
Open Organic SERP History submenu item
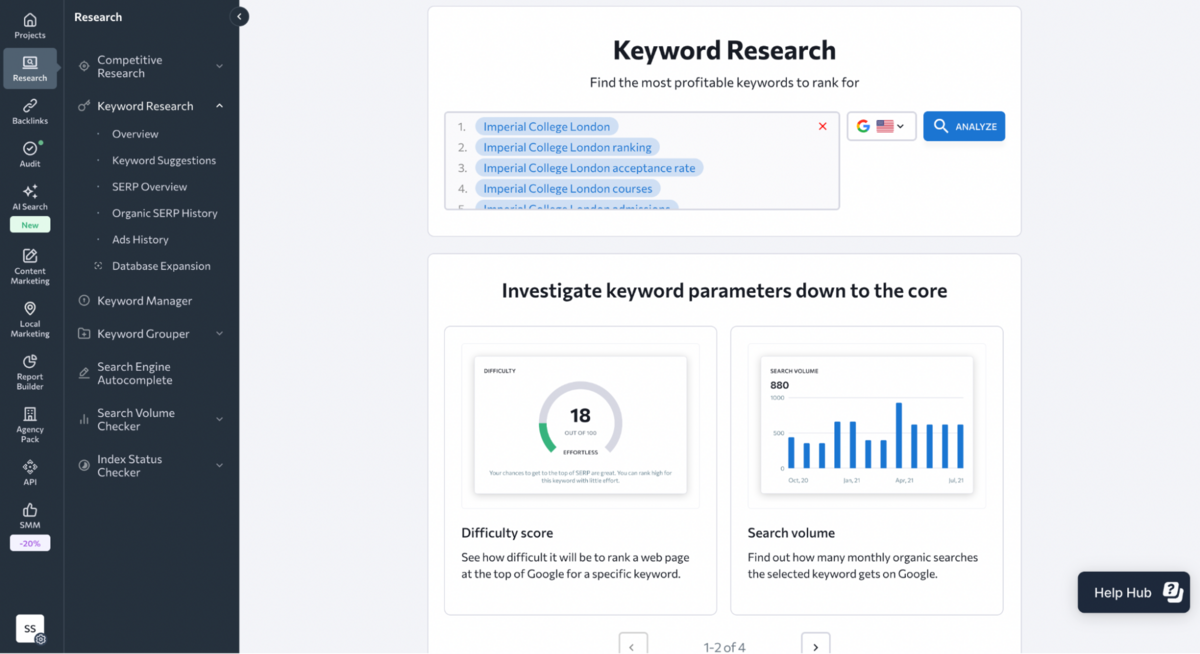pos(164,213)
